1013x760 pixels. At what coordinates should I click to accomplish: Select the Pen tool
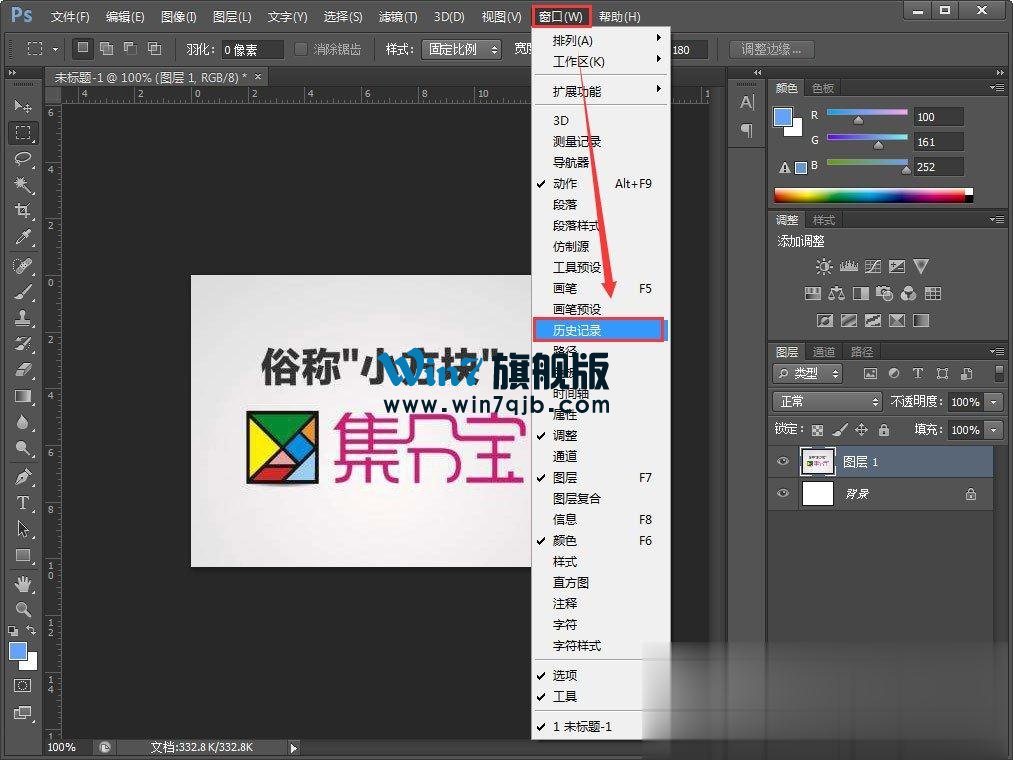(23, 477)
